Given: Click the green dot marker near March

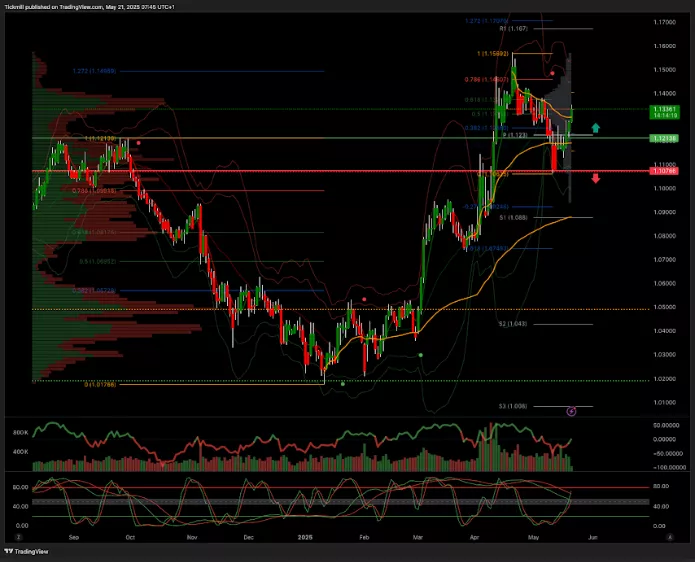Looking at the screenshot, I should click(421, 355).
